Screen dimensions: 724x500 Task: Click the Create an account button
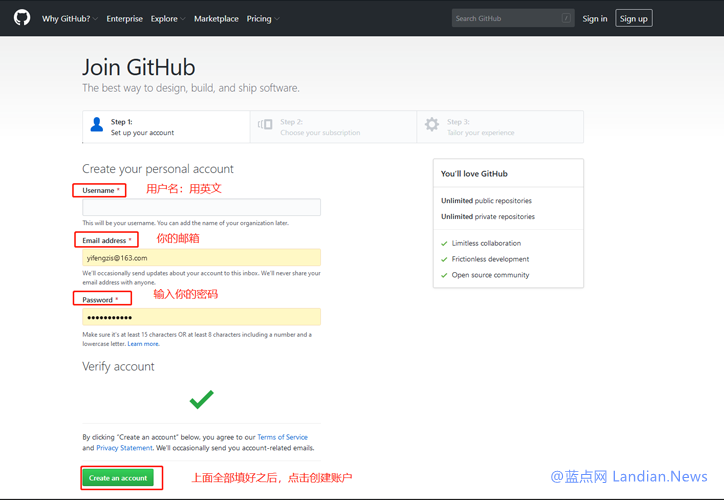click(118, 478)
